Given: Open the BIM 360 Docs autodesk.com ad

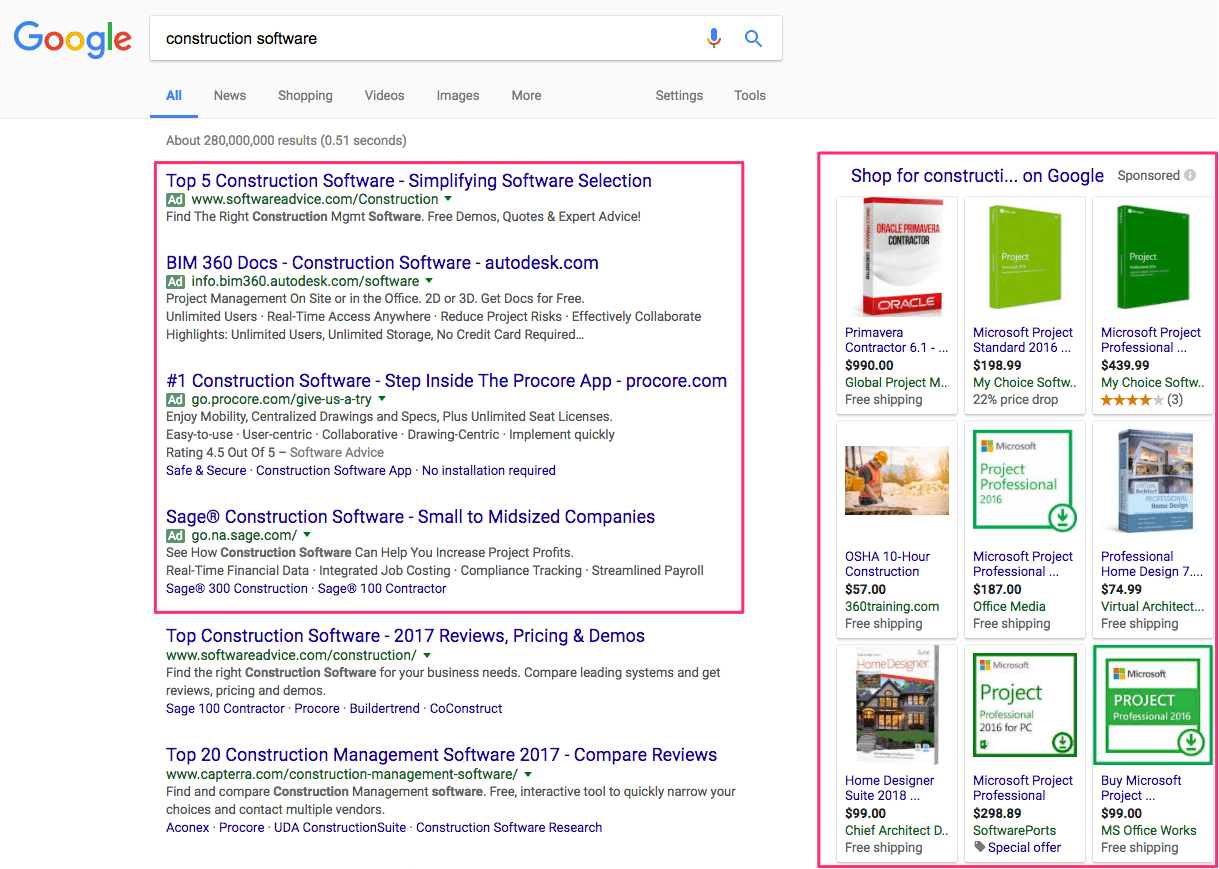Looking at the screenshot, I should coord(382,263).
